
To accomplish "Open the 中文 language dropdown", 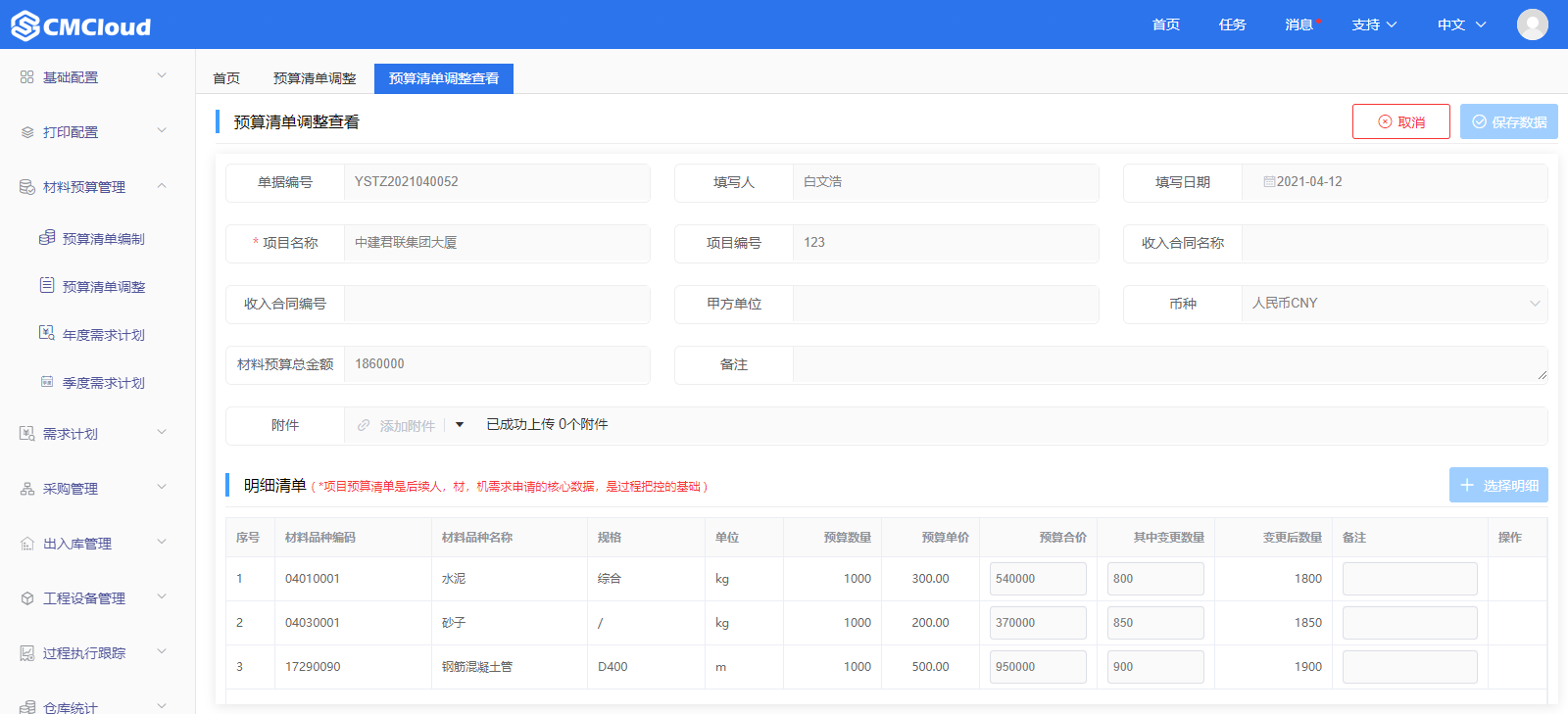I will click(1461, 24).
